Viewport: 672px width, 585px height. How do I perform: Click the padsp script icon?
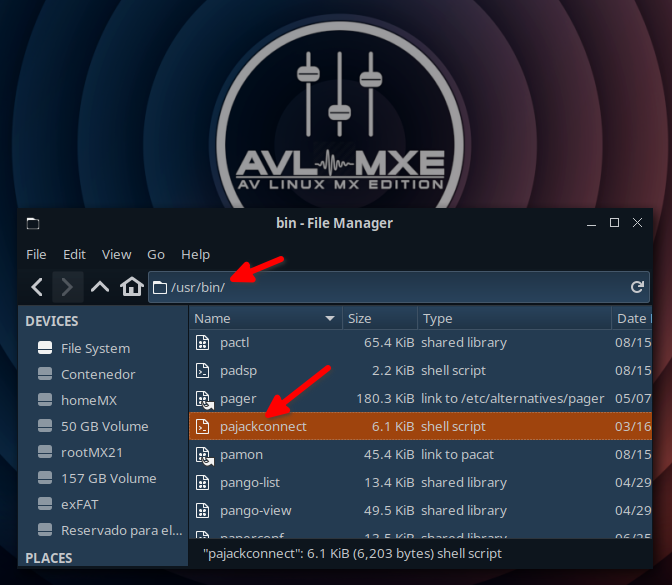[x=202, y=371]
